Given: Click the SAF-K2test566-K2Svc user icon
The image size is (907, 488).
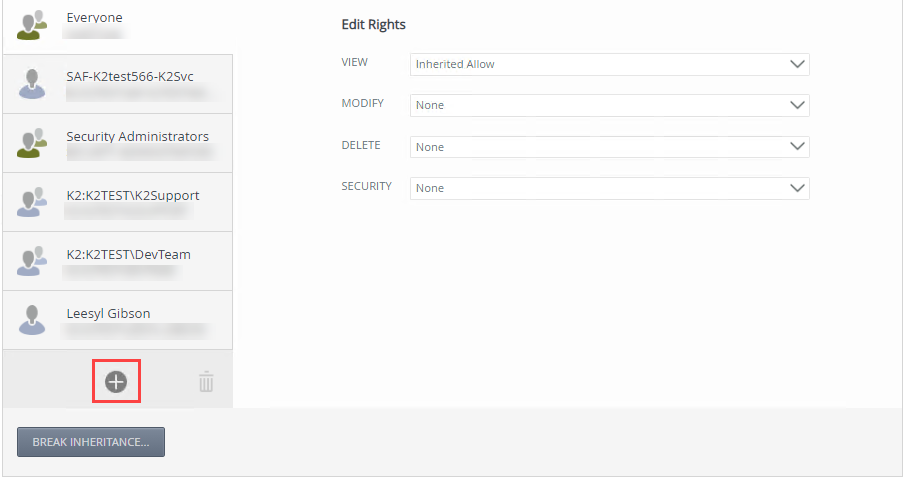Looking at the screenshot, I should point(32,83).
